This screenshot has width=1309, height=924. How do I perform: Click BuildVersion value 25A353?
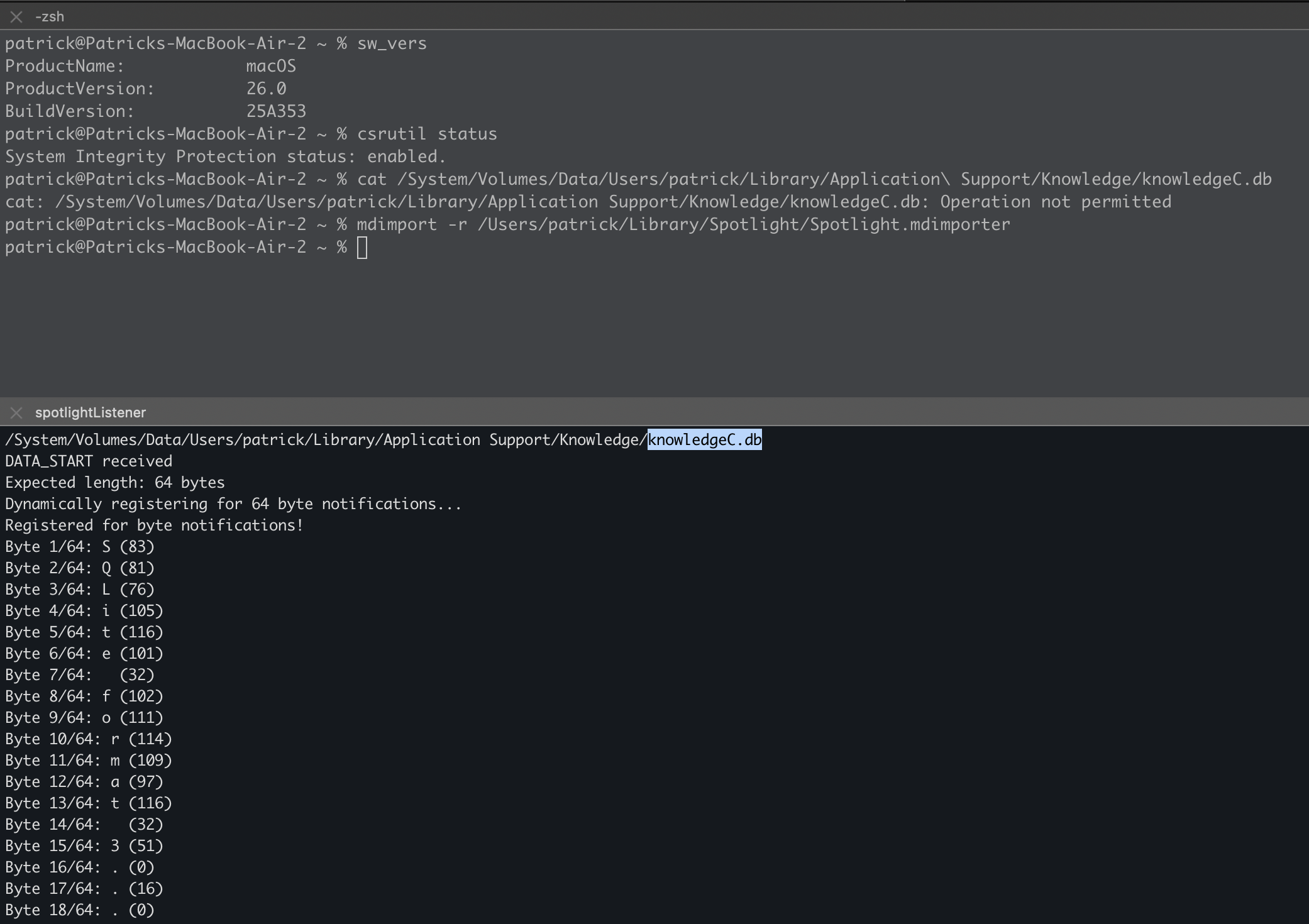tap(276, 112)
